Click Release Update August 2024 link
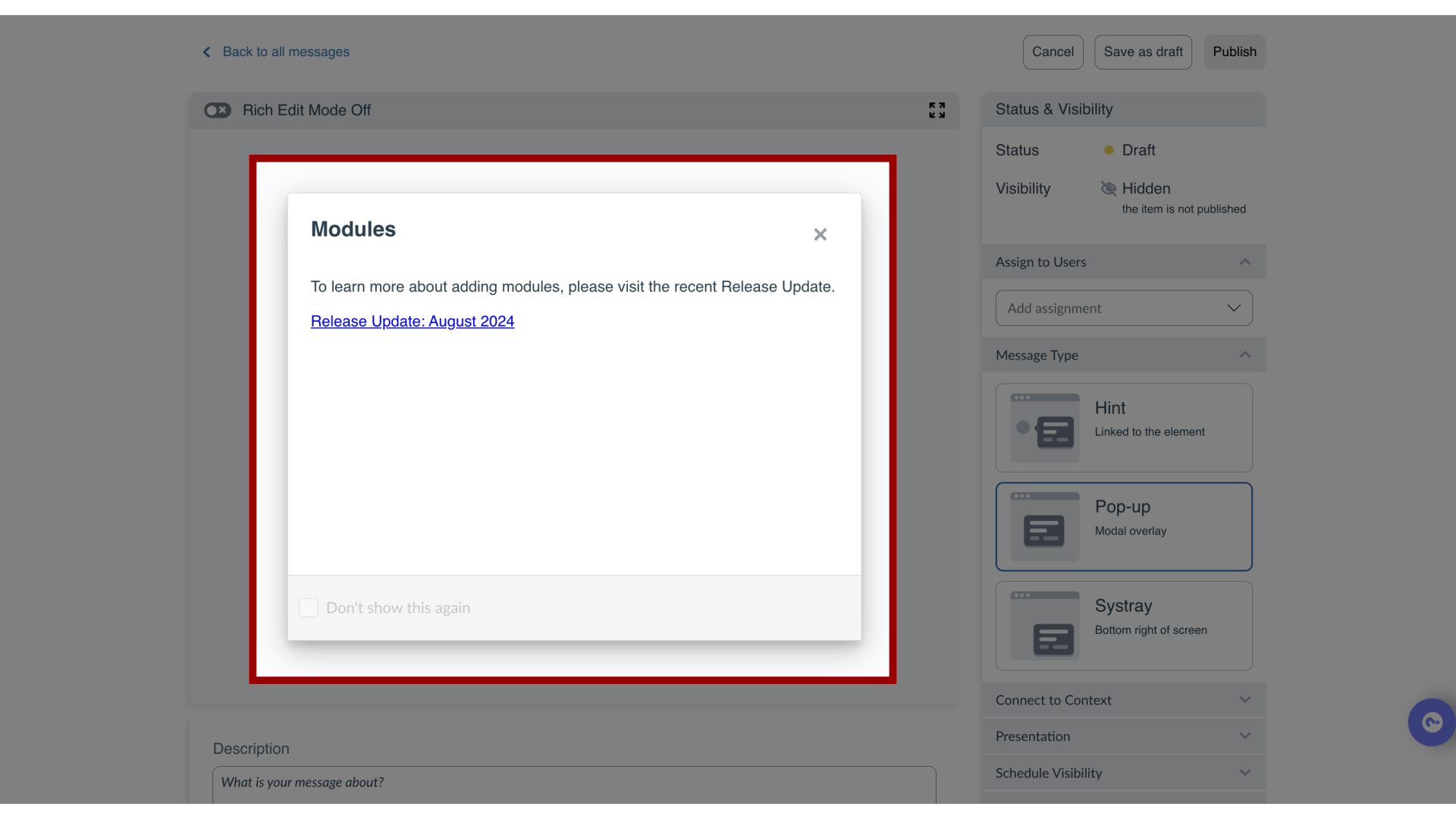This screenshot has height=819, width=1456. pyautogui.click(x=412, y=321)
